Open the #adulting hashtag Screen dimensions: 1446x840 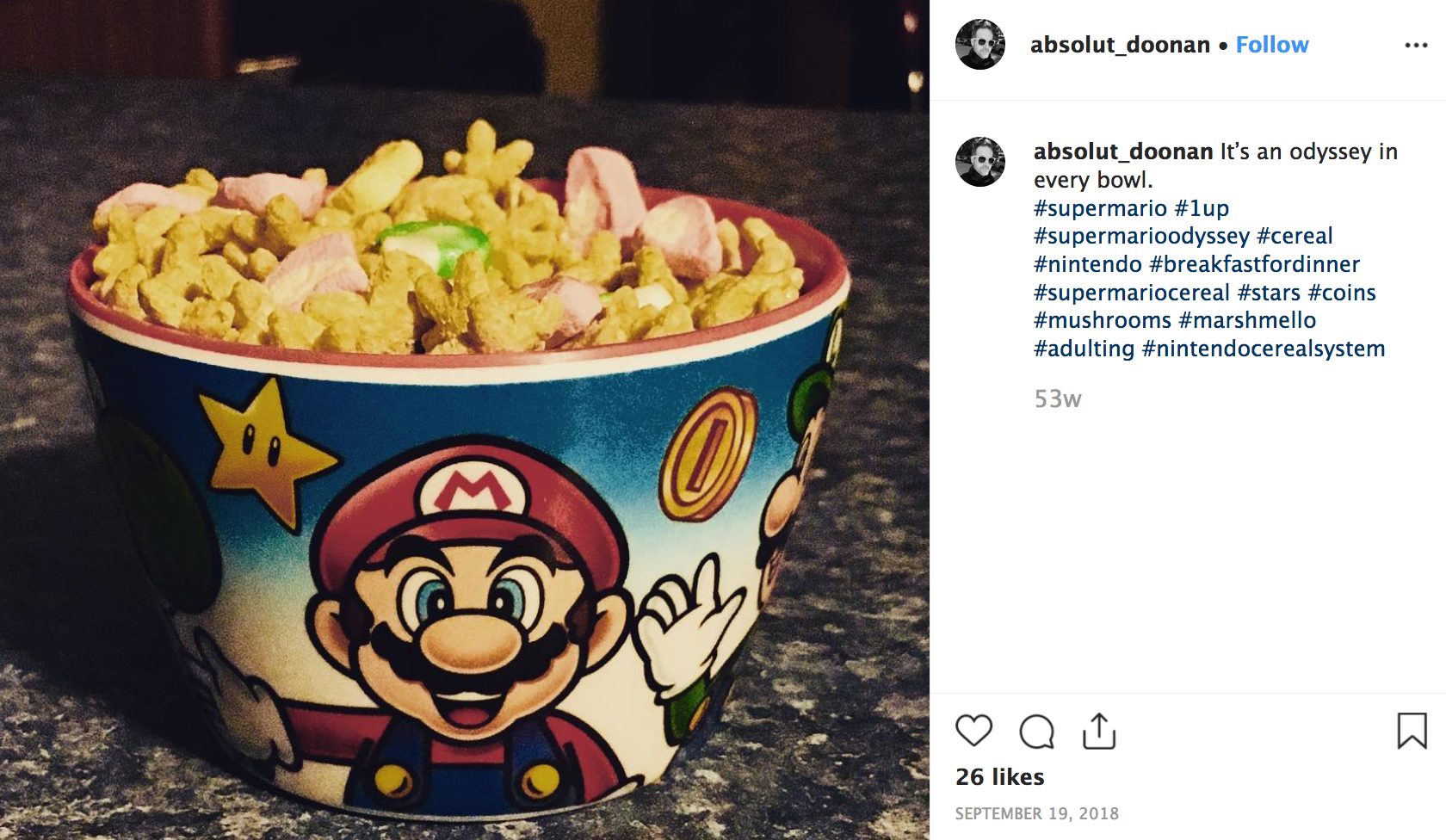1084,349
